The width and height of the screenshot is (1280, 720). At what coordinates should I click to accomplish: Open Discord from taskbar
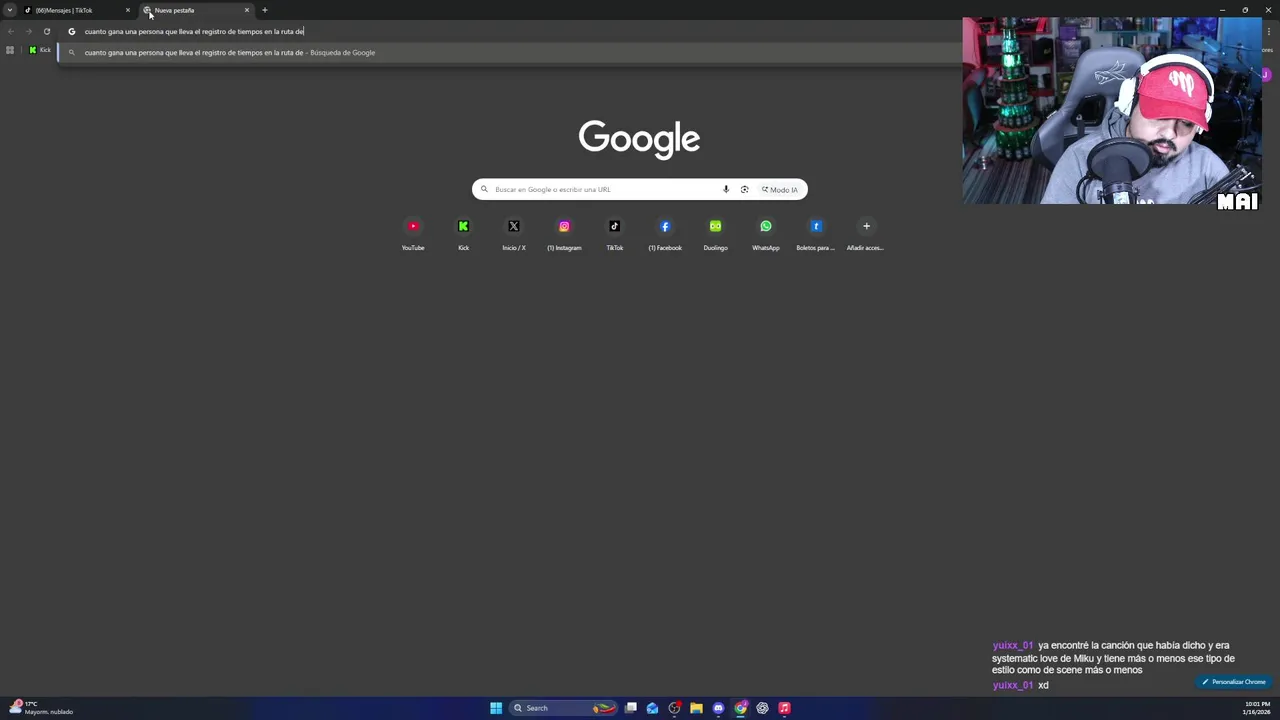pyautogui.click(x=718, y=708)
